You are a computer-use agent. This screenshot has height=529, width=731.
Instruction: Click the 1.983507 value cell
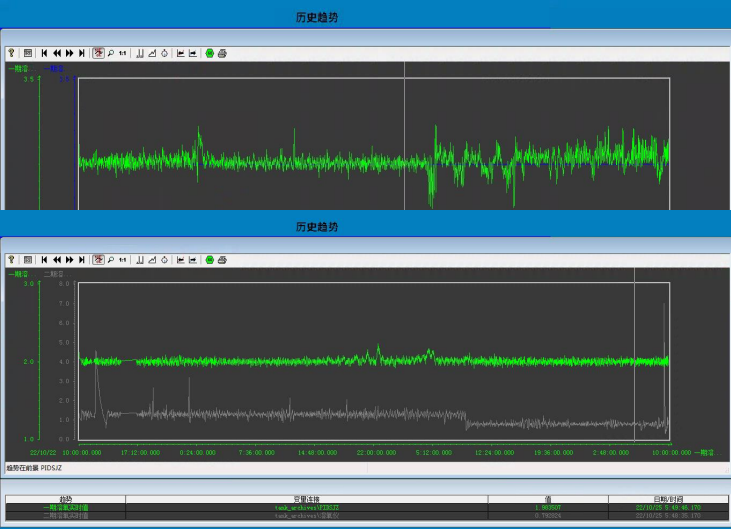click(x=548, y=508)
